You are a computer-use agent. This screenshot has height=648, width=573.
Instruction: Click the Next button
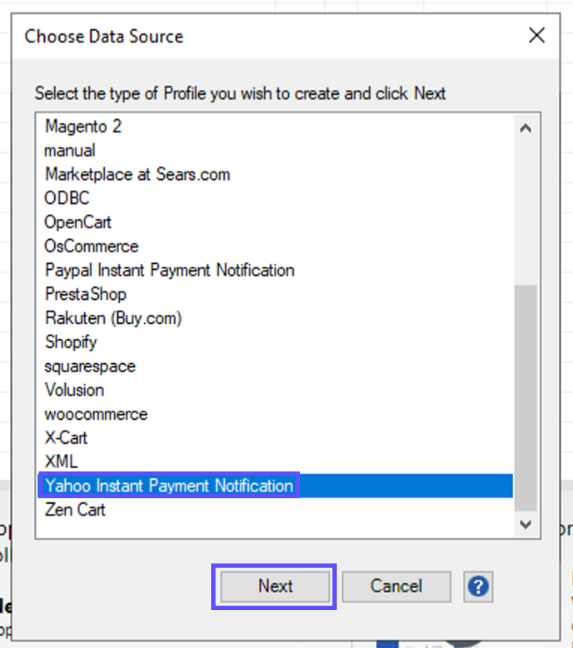click(275, 586)
